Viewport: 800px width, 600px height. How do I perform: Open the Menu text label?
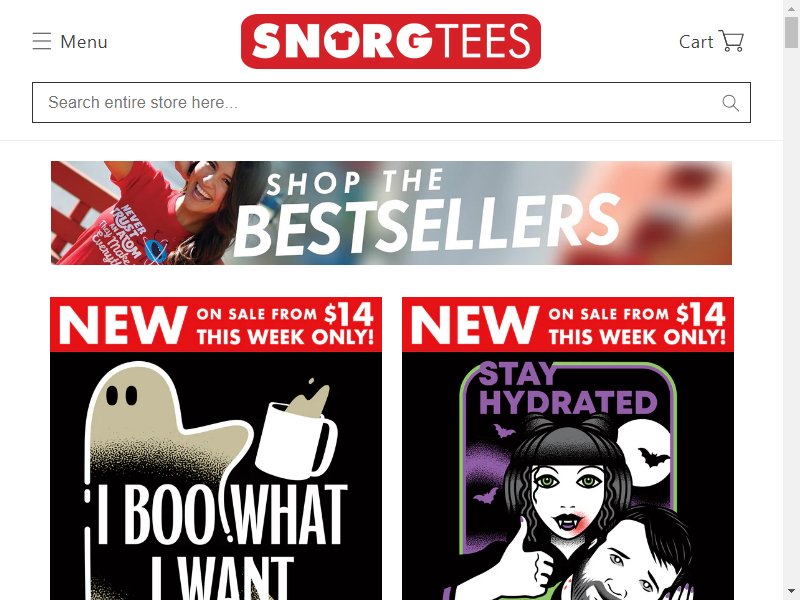click(x=84, y=42)
